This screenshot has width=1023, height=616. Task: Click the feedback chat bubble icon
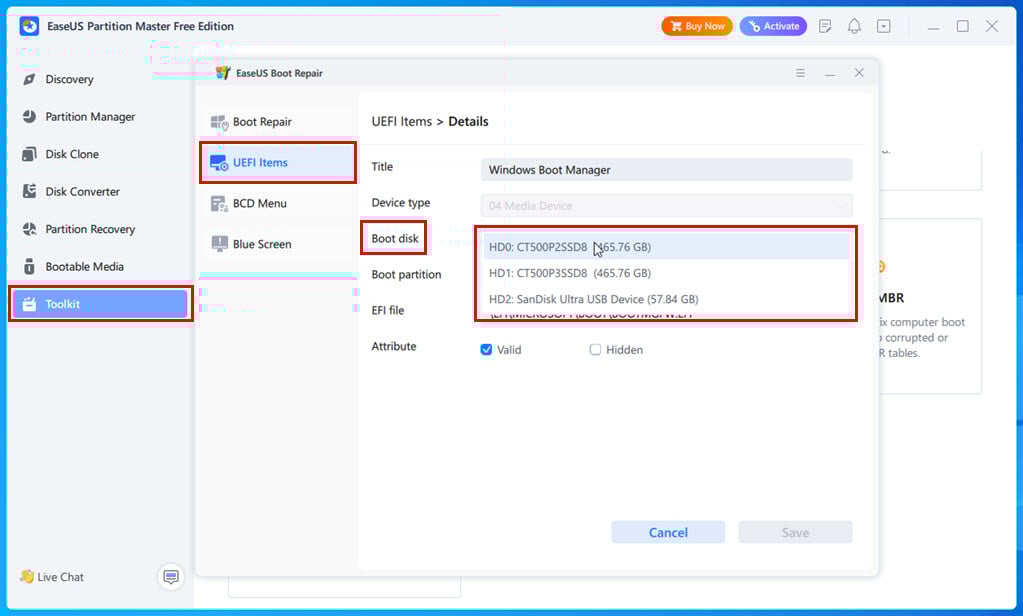[x=171, y=577]
